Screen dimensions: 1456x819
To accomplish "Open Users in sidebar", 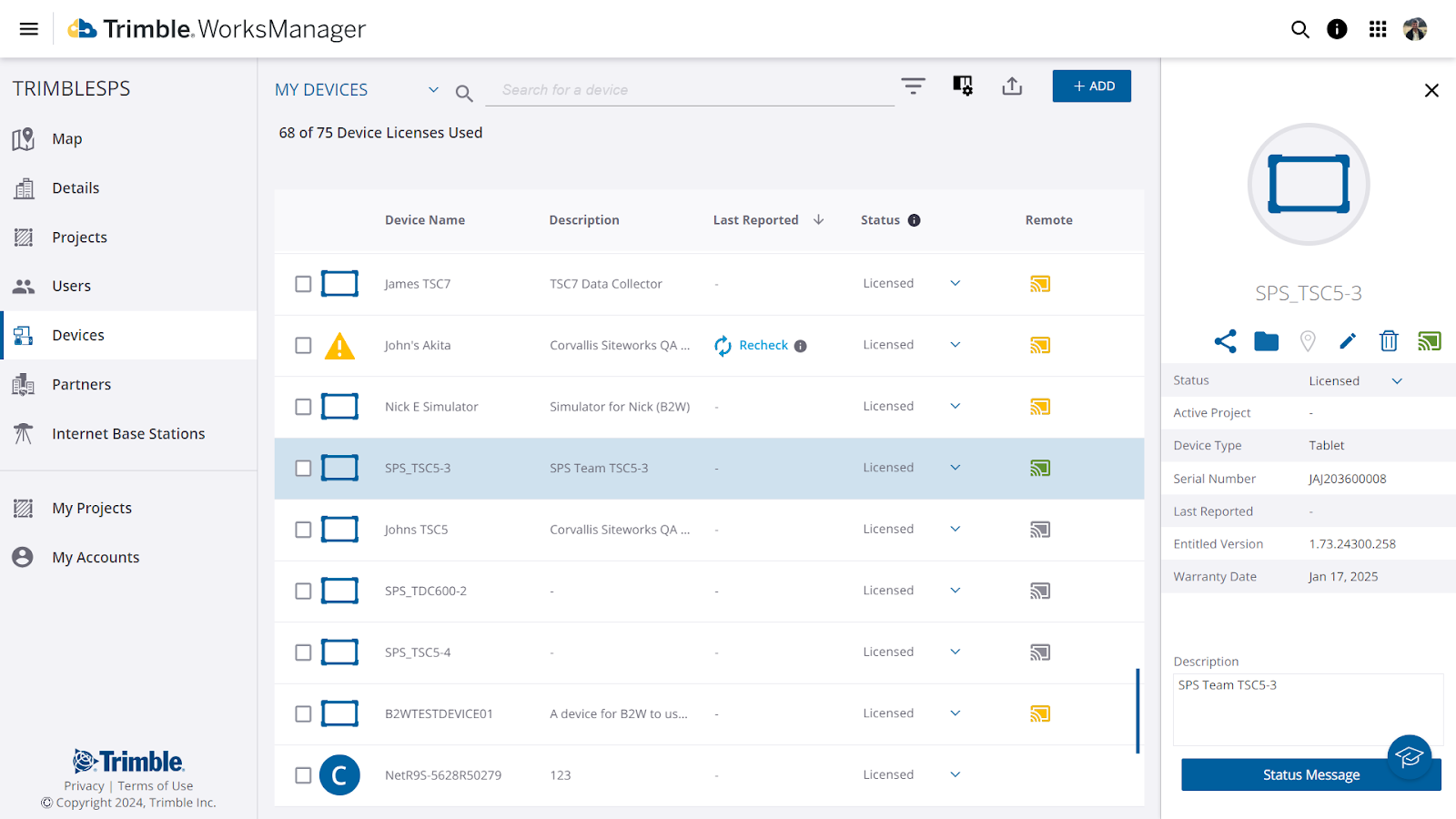I will coord(128,287).
